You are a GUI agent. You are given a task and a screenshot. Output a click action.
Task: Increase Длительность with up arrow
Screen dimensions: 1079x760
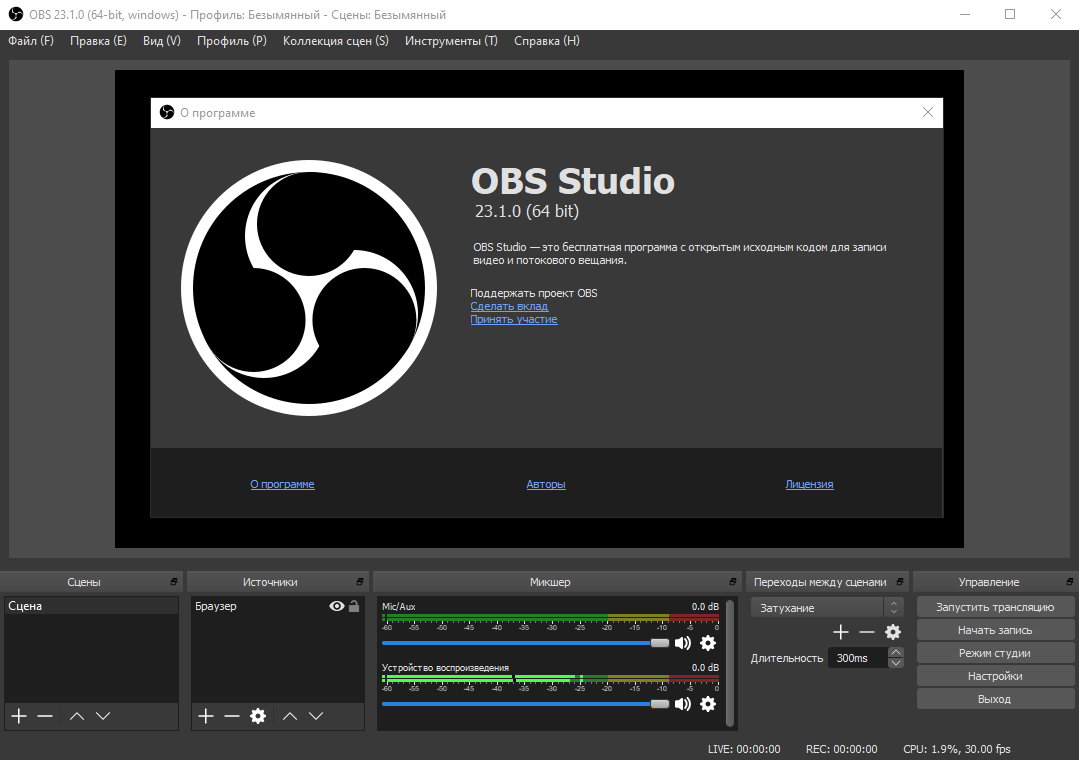[x=895, y=653]
